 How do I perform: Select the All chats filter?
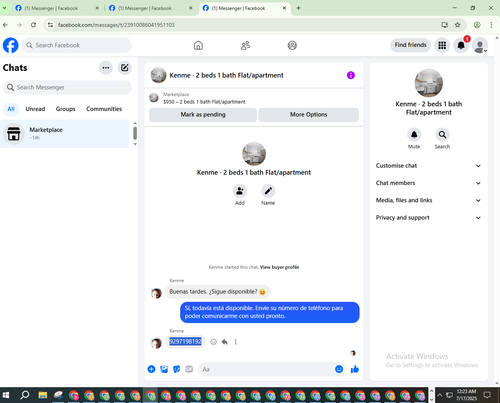point(11,109)
